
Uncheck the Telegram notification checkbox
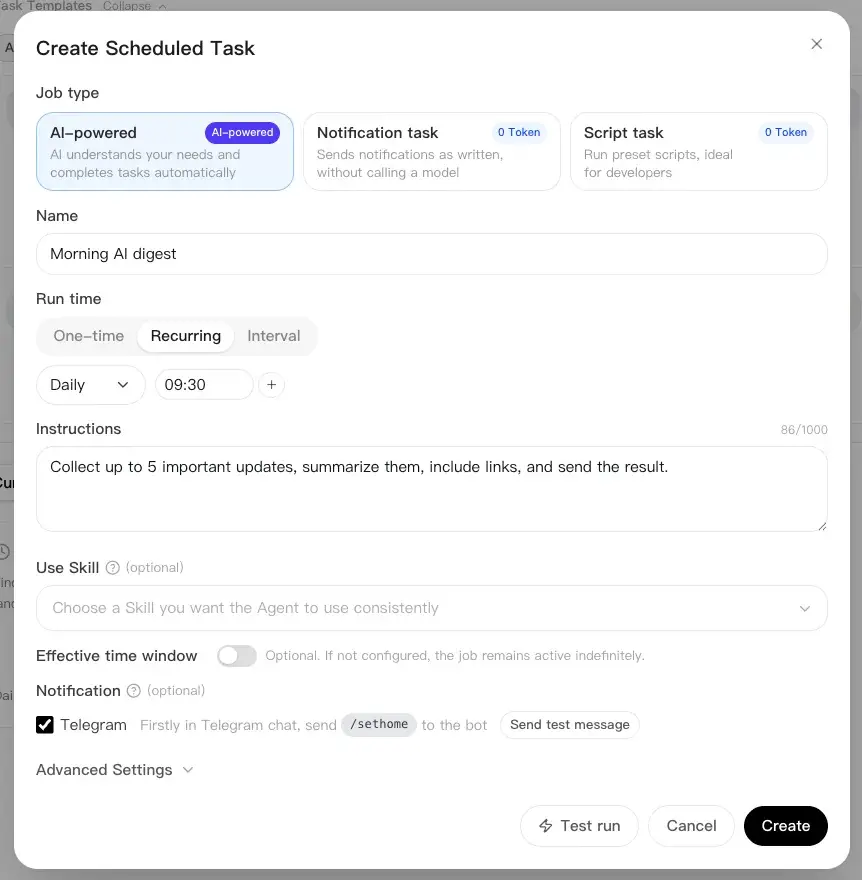click(45, 725)
